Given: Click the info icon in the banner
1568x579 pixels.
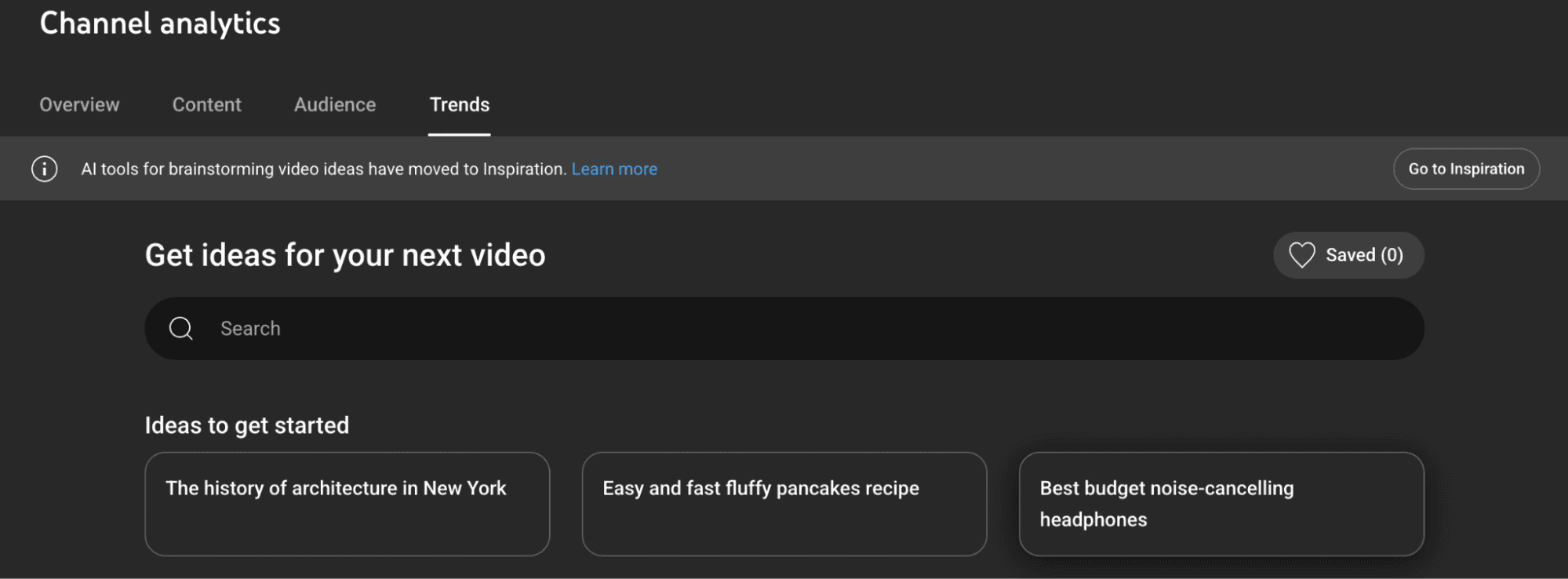Looking at the screenshot, I should coord(44,169).
